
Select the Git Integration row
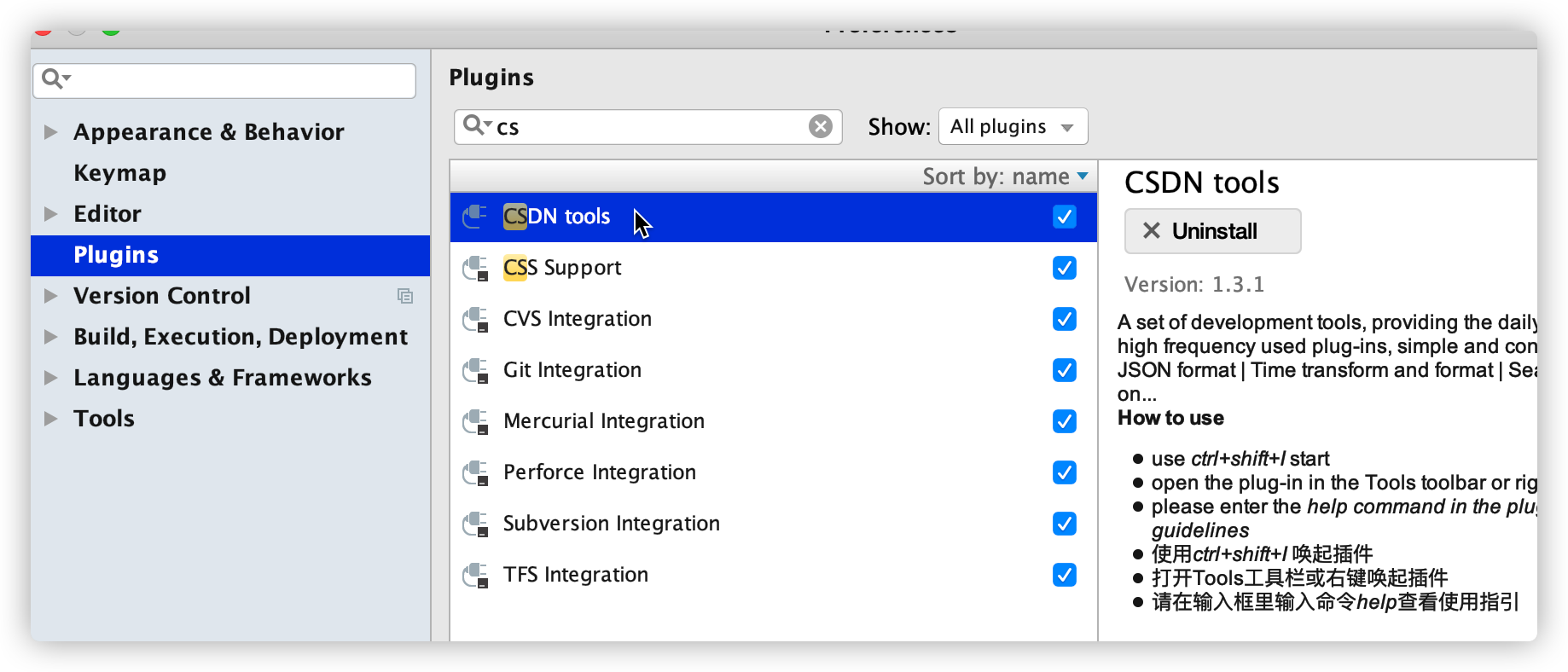click(x=773, y=370)
